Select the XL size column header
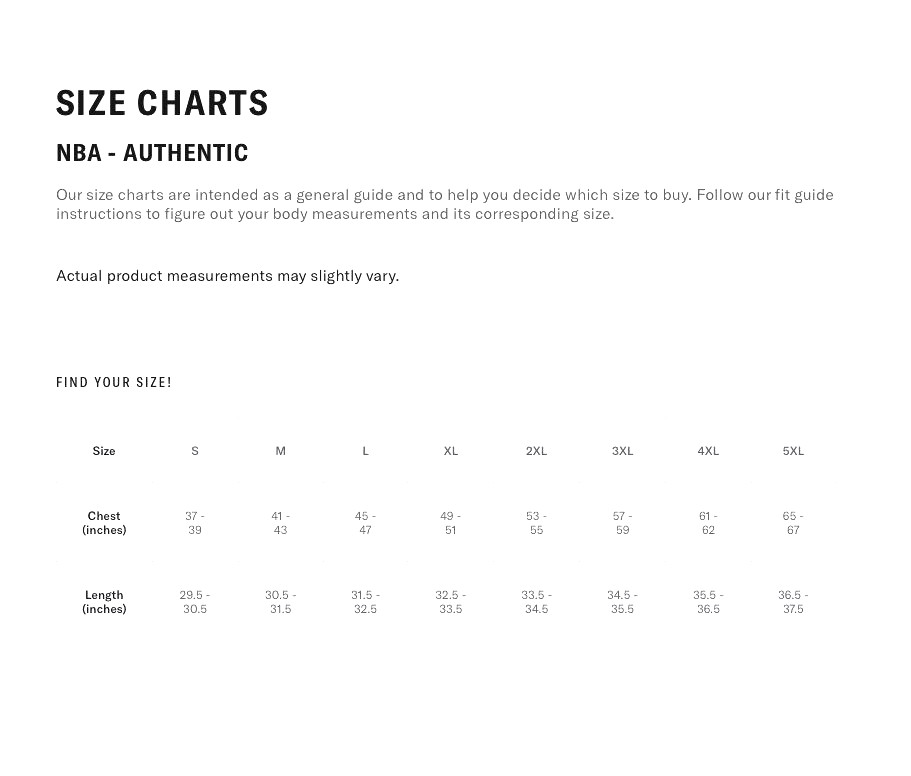This screenshot has height=776, width=911. pos(451,451)
